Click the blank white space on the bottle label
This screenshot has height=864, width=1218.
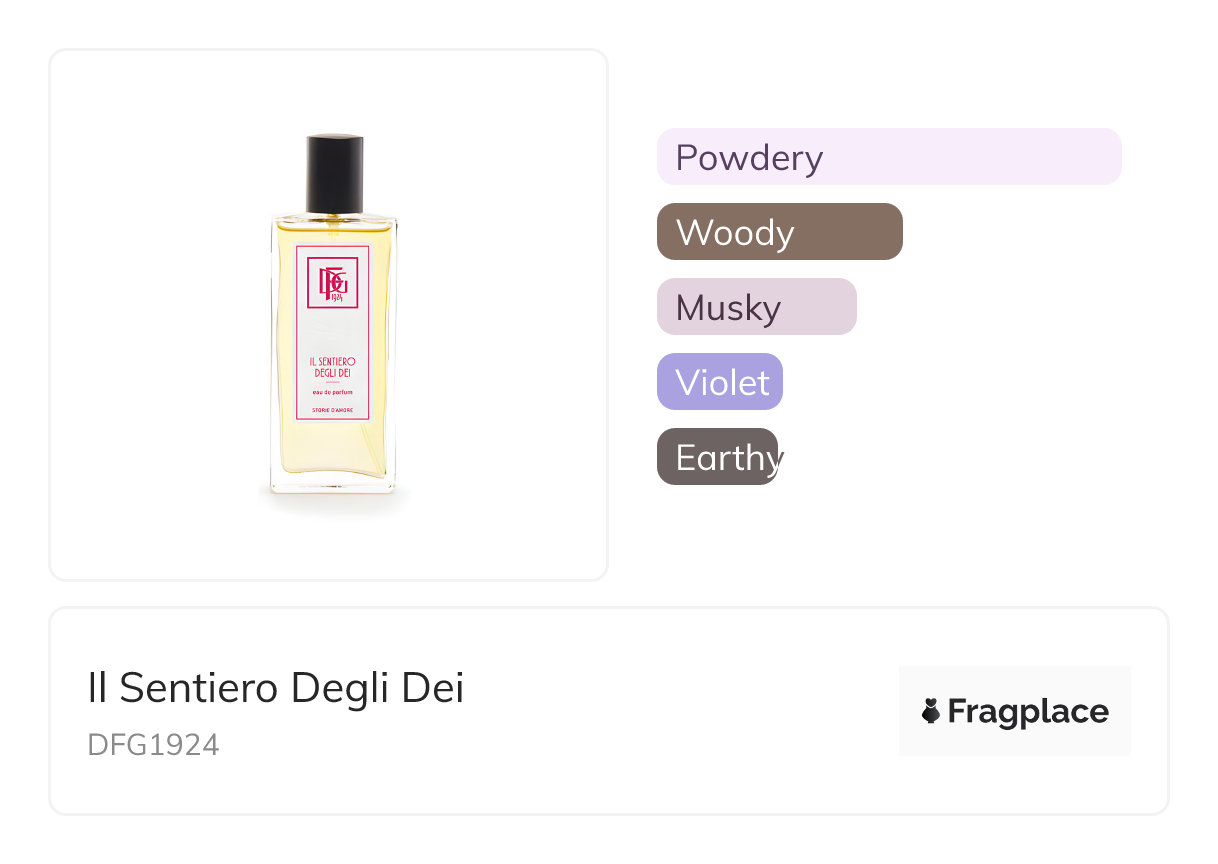tap(334, 332)
